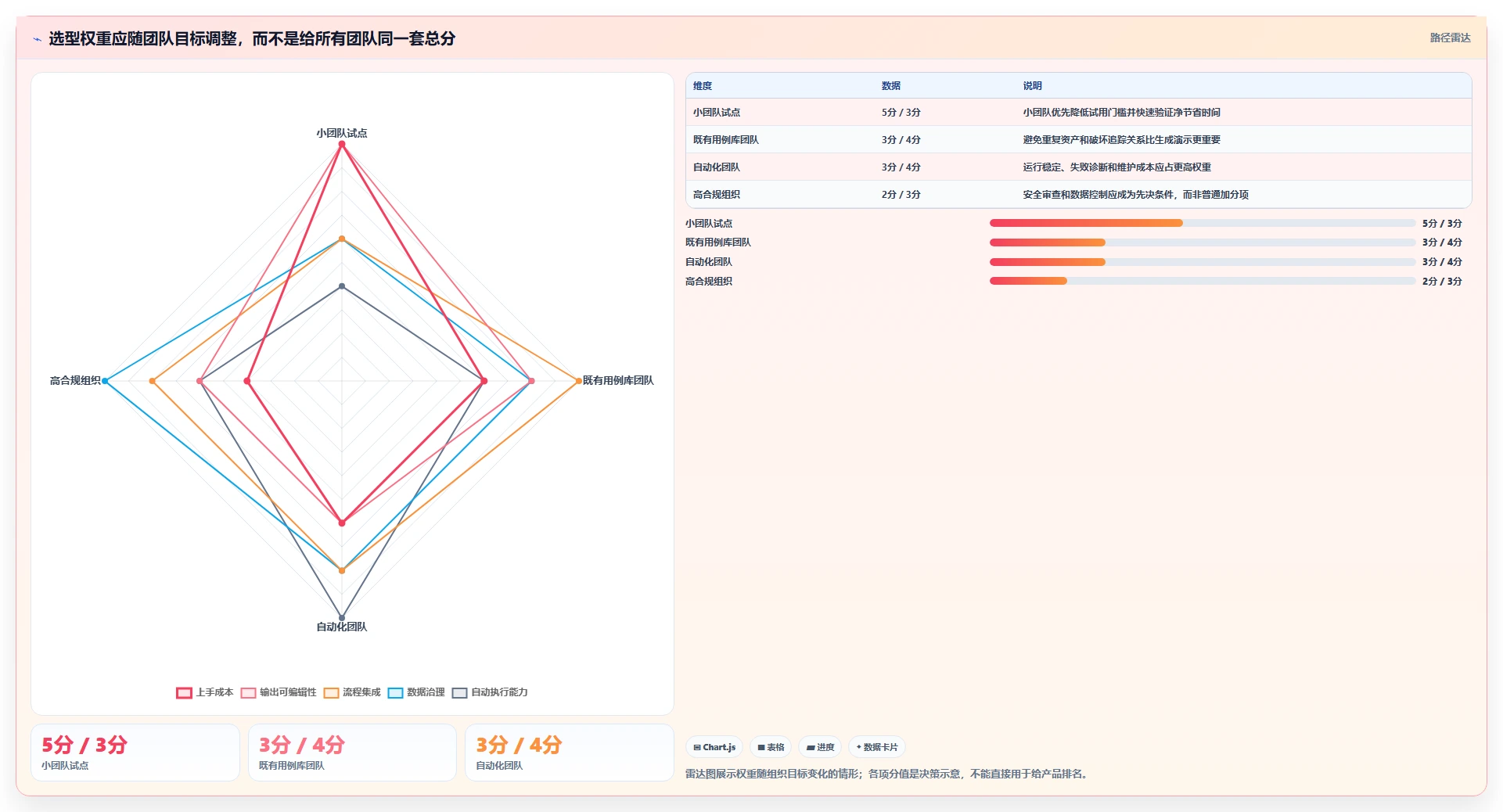1503x812 pixels.
Task: Click the 自动化团队 progress bar
Action: (x=1203, y=262)
